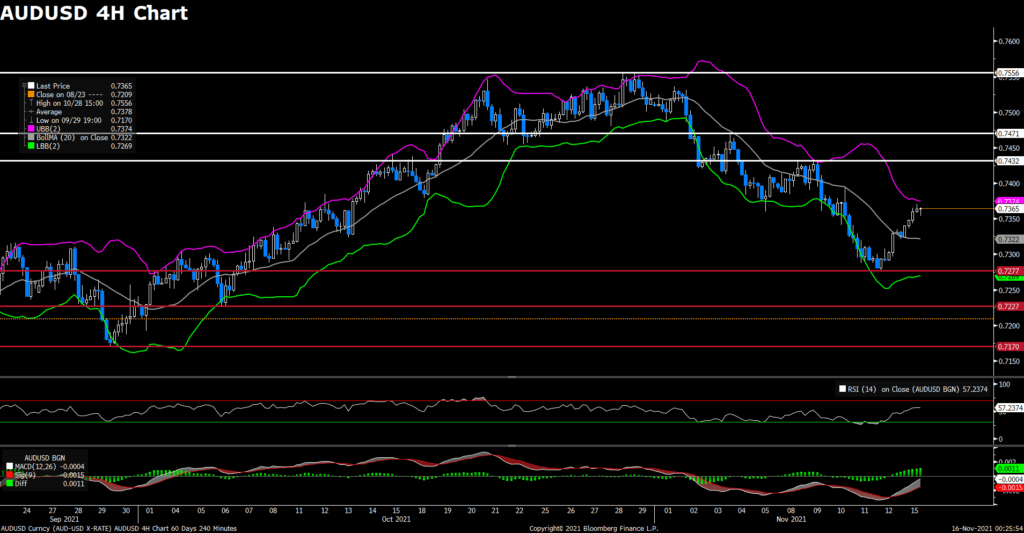1024x533 pixels.
Task: Click the LBB(2) legend label
Action: point(48,146)
